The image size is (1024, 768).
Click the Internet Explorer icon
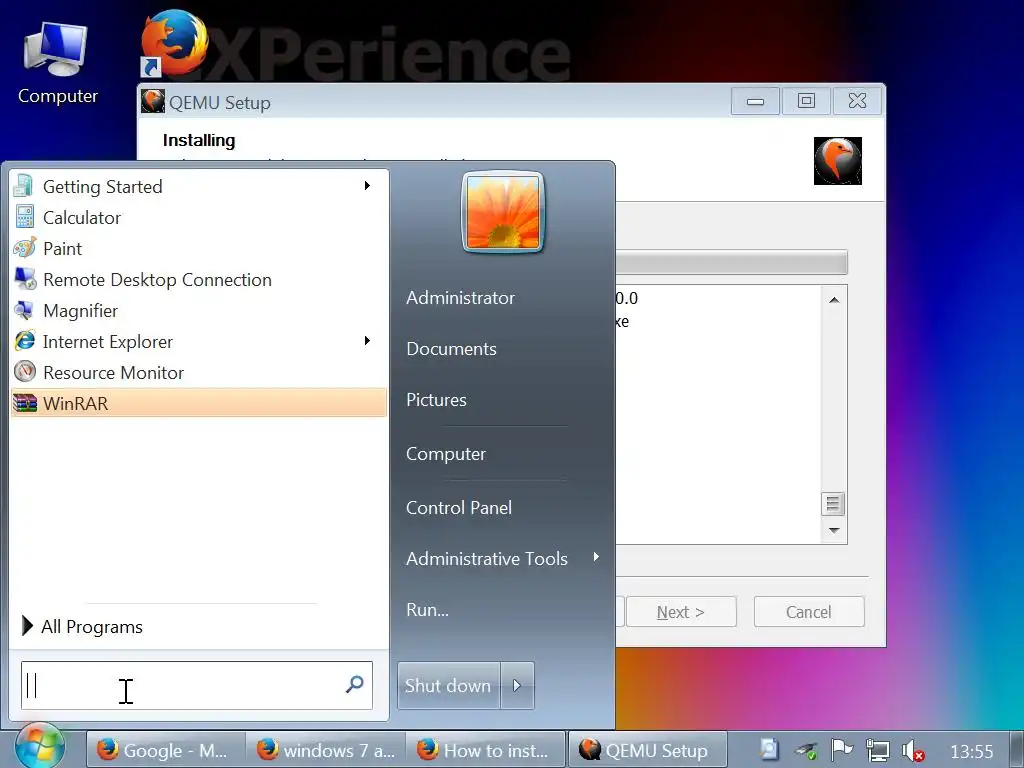pyautogui.click(x=24, y=342)
